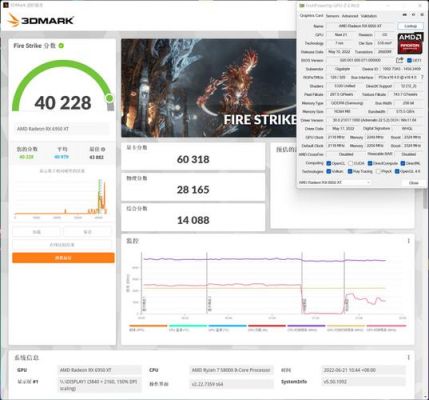This screenshot has height=400, width=429.
Task: Toggle the Ray Tracing checkbox in GPU-Z
Action: pos(350,171)
